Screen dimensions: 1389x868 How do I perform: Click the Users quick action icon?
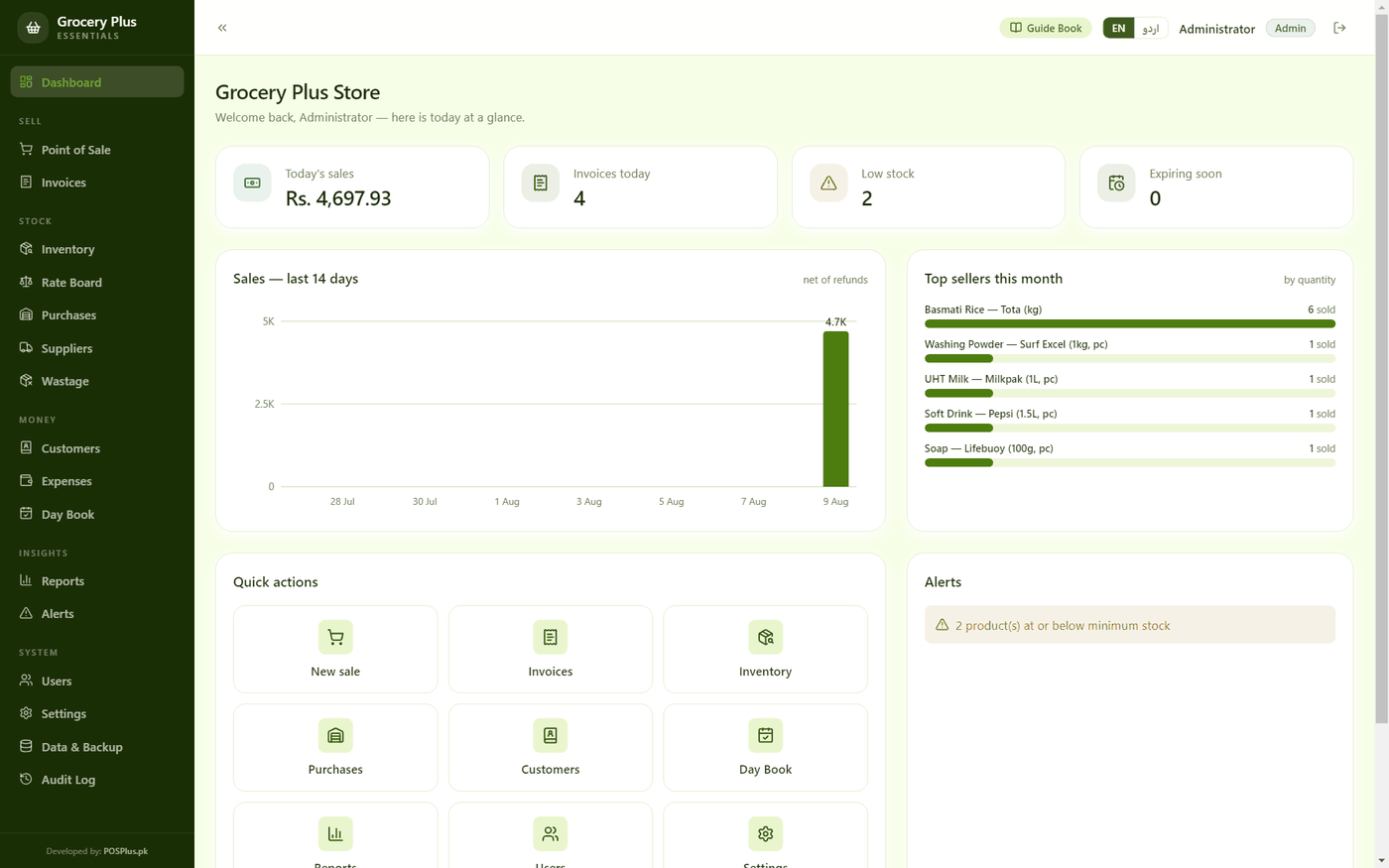(x=551, y=833)
